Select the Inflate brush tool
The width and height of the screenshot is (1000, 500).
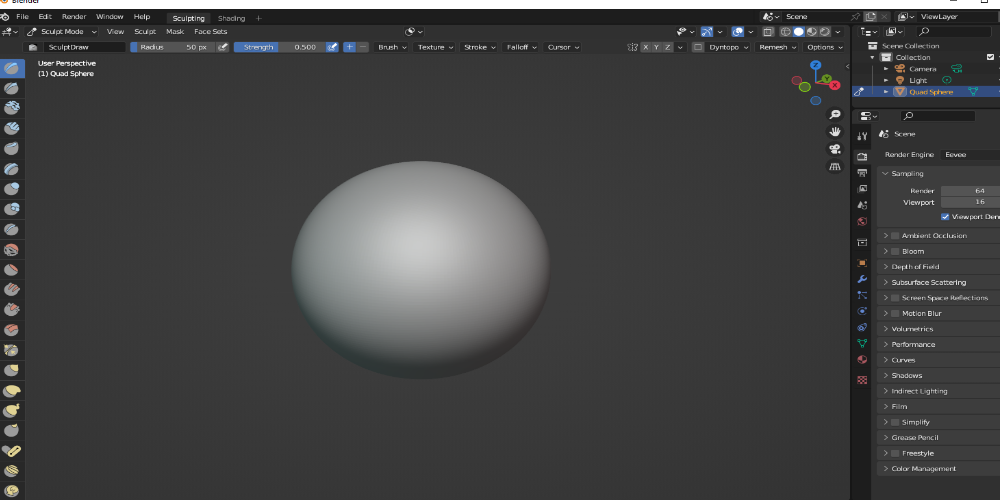(11, 189)
